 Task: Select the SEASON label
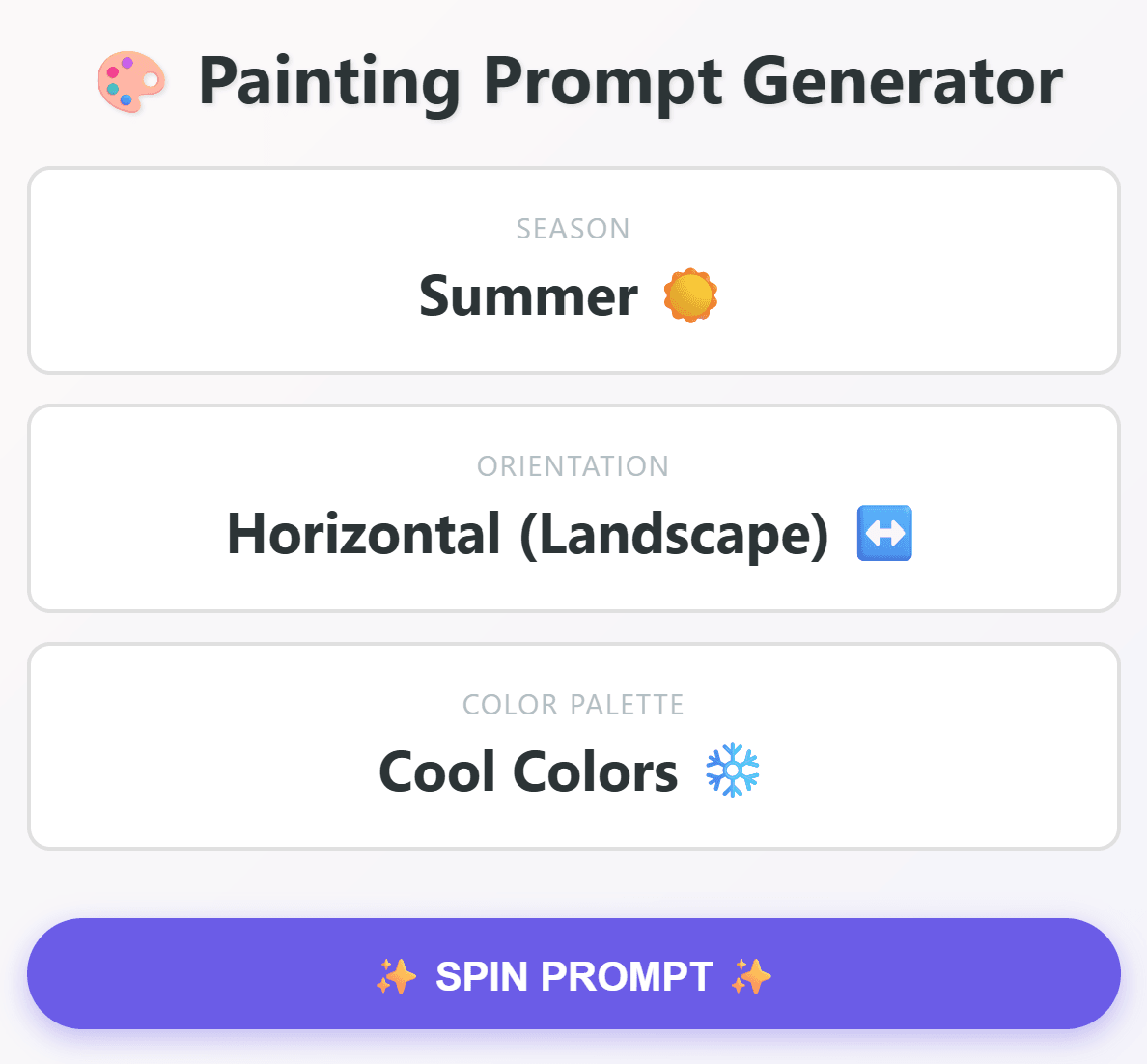[573, 229]
